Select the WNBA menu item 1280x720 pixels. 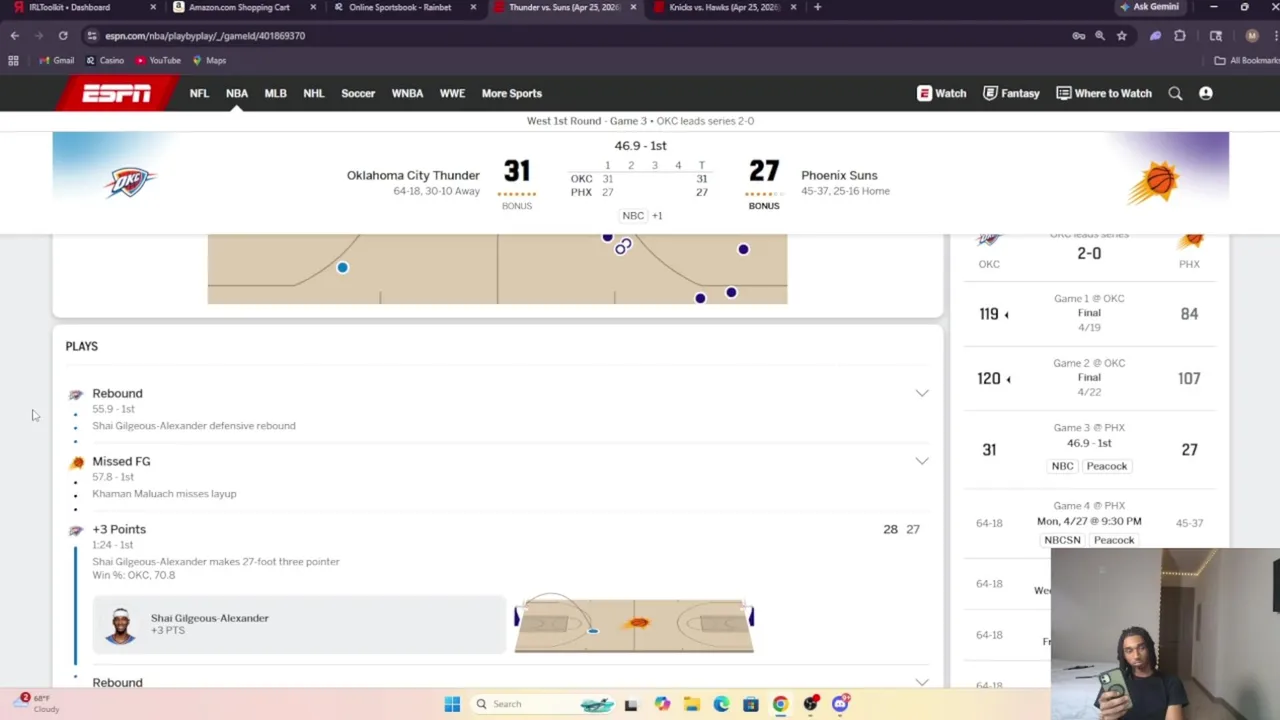pyautogui.click(x=407, y=93)
